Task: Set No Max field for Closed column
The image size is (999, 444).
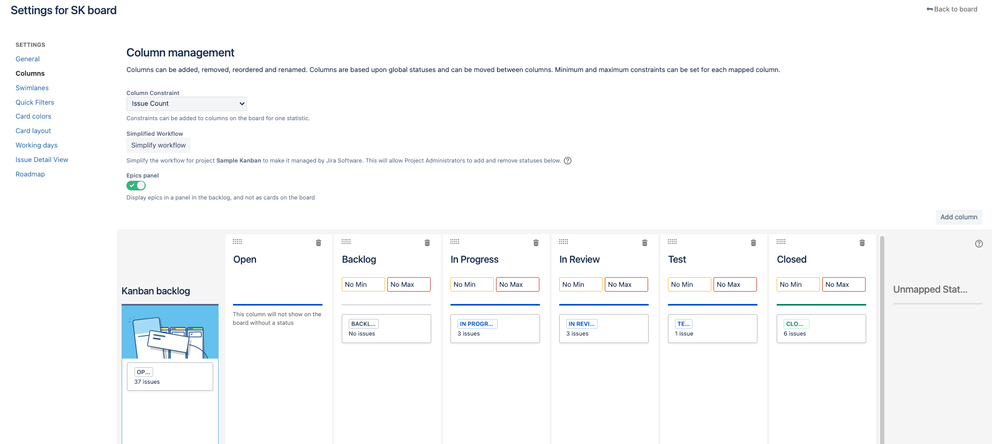Action: point(844,284)
